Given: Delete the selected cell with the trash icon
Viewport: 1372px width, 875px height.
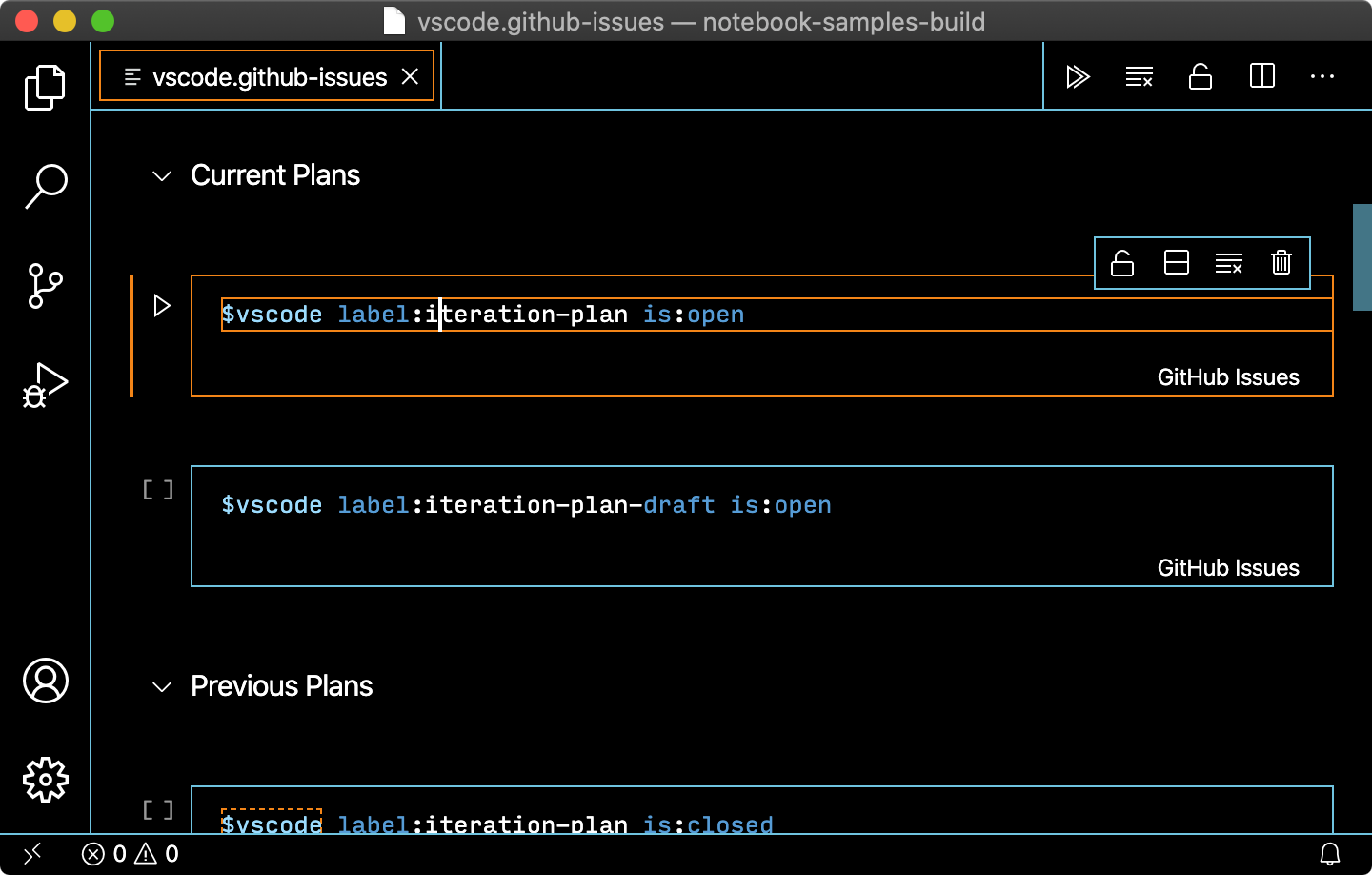Looking at the screenshot, I should coord(1281,262).
